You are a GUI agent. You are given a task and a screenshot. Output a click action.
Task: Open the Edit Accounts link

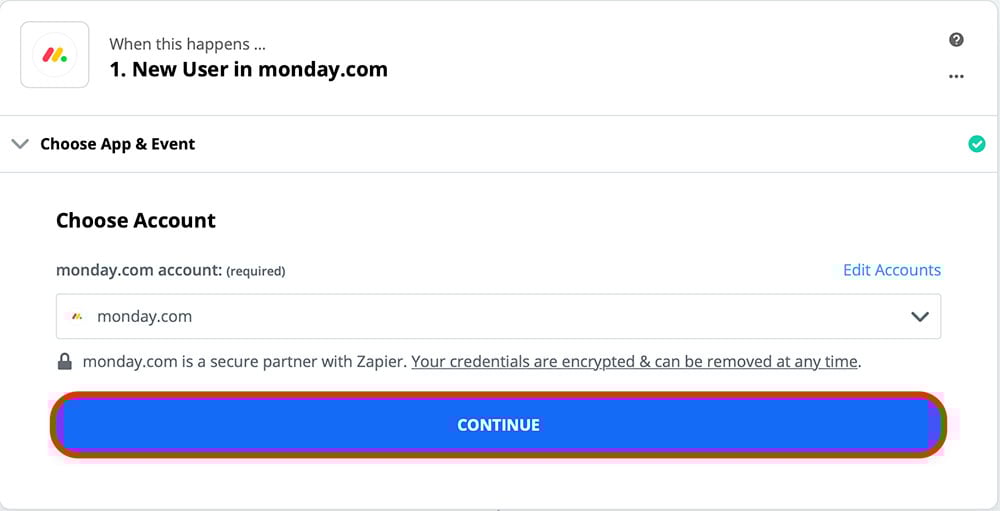[892, 270]
